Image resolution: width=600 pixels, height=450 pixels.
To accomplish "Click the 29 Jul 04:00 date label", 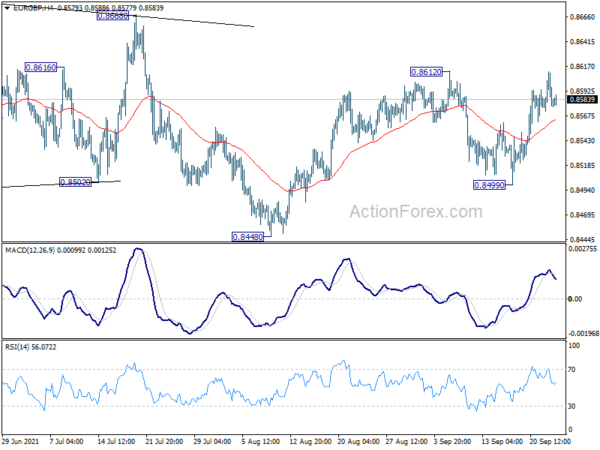I will pos(212,441).
